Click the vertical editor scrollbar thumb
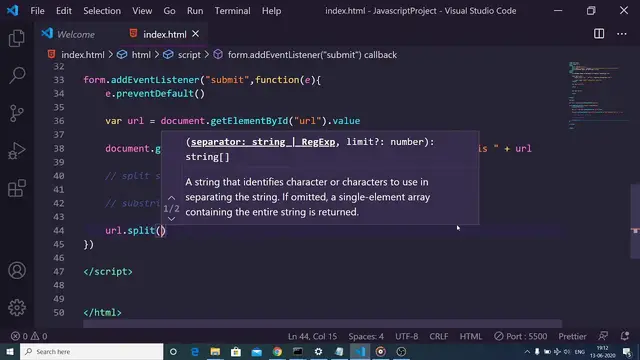 pyautogui.click(x=635, y=221)
